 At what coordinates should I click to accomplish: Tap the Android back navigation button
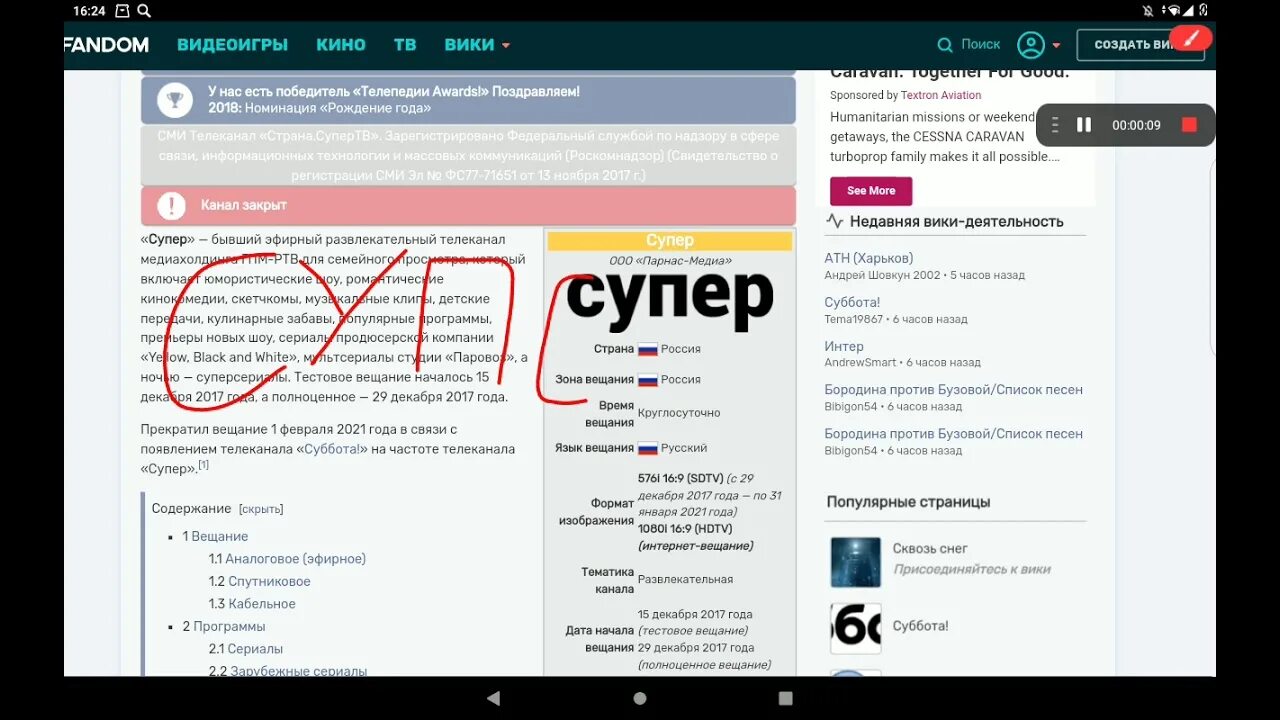coord(493,698)
